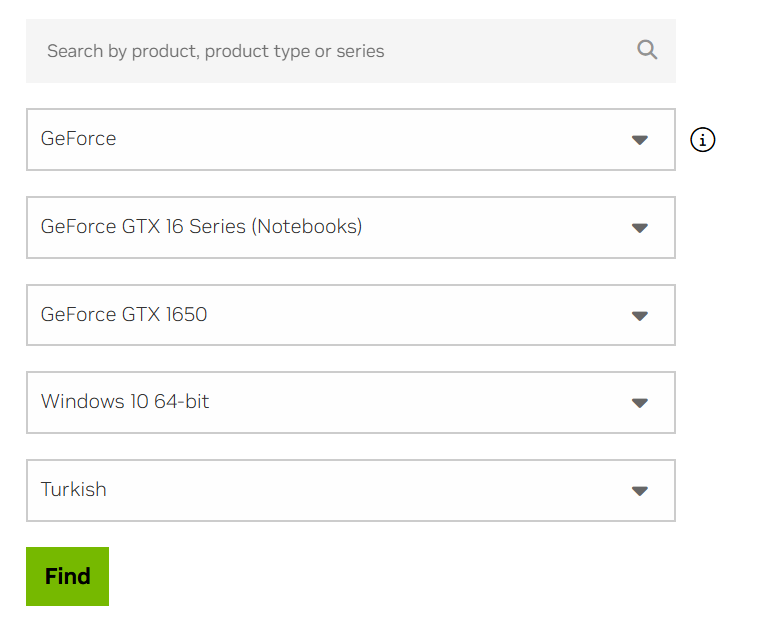Click the "Search by product" placeholder text
The width and height of the screenshot is (759, 623).
(x=215, y=51)
